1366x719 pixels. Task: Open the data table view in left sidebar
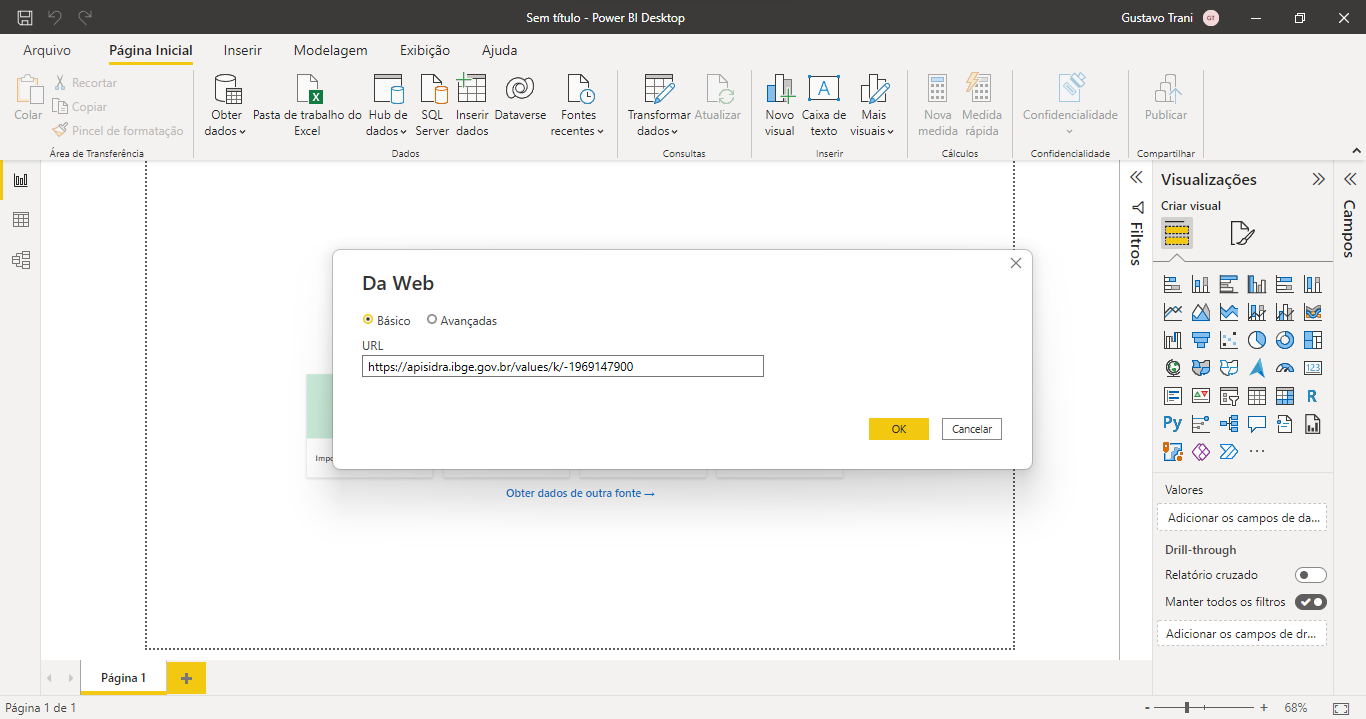coord(20,220)
